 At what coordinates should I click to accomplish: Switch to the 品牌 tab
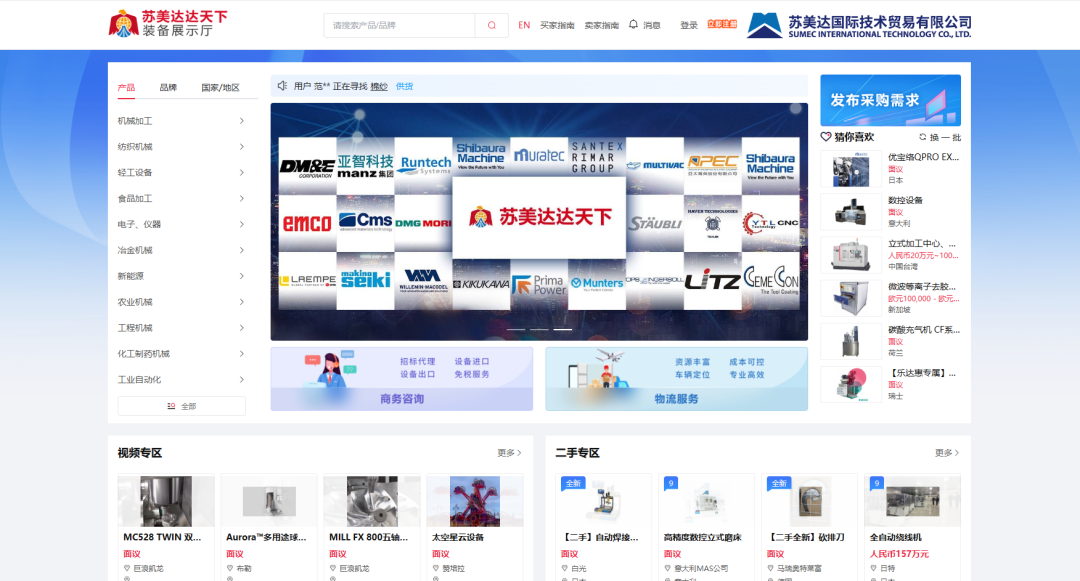pos(168,87)
